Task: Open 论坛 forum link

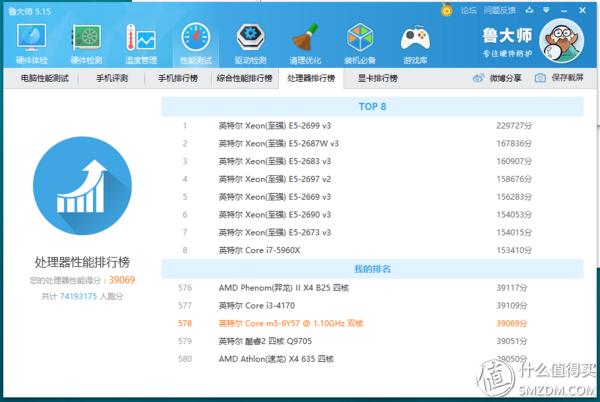Action: point(468,10)
